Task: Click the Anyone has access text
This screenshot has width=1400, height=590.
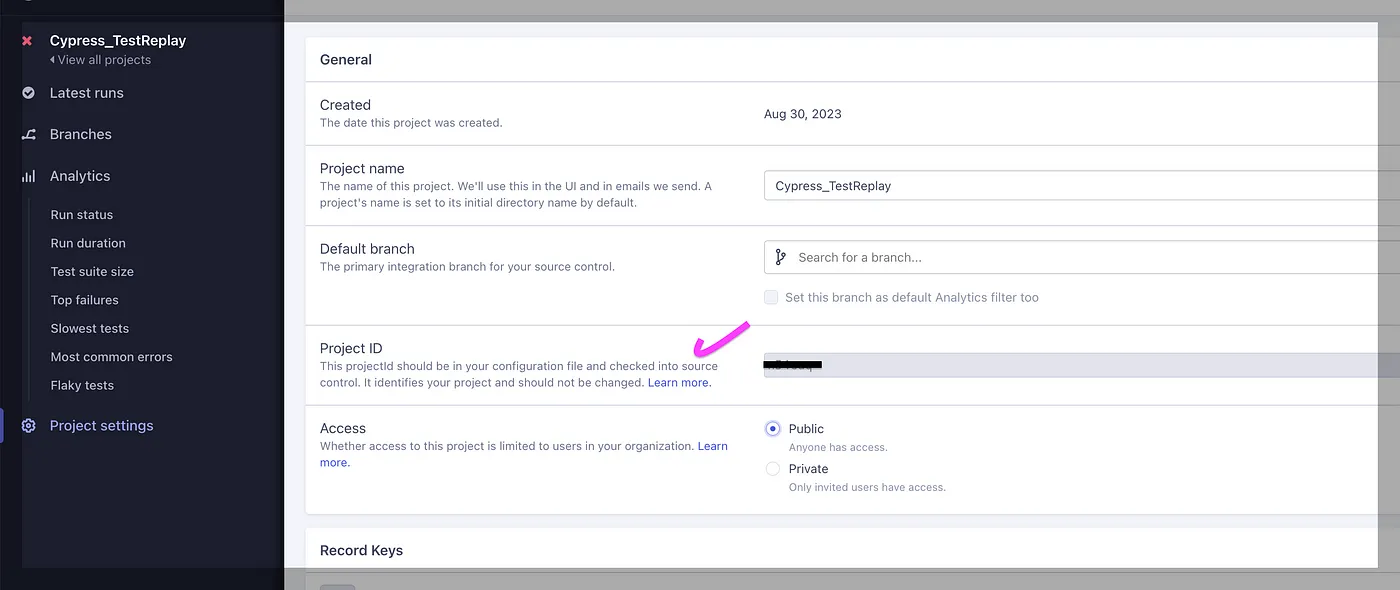Action: click(838, 447)
